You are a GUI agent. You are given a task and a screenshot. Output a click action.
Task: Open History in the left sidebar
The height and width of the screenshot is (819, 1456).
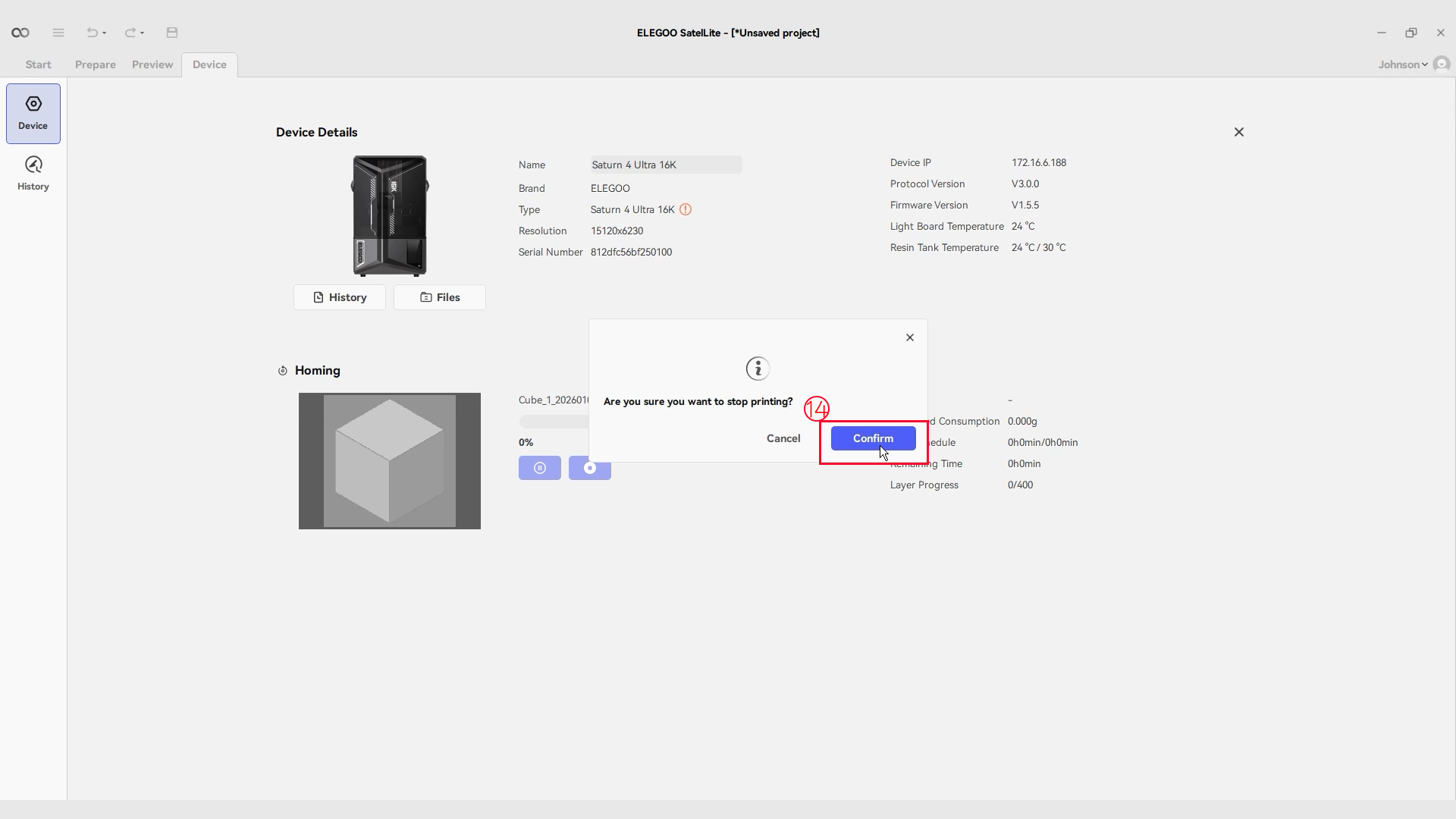(33, 174)
